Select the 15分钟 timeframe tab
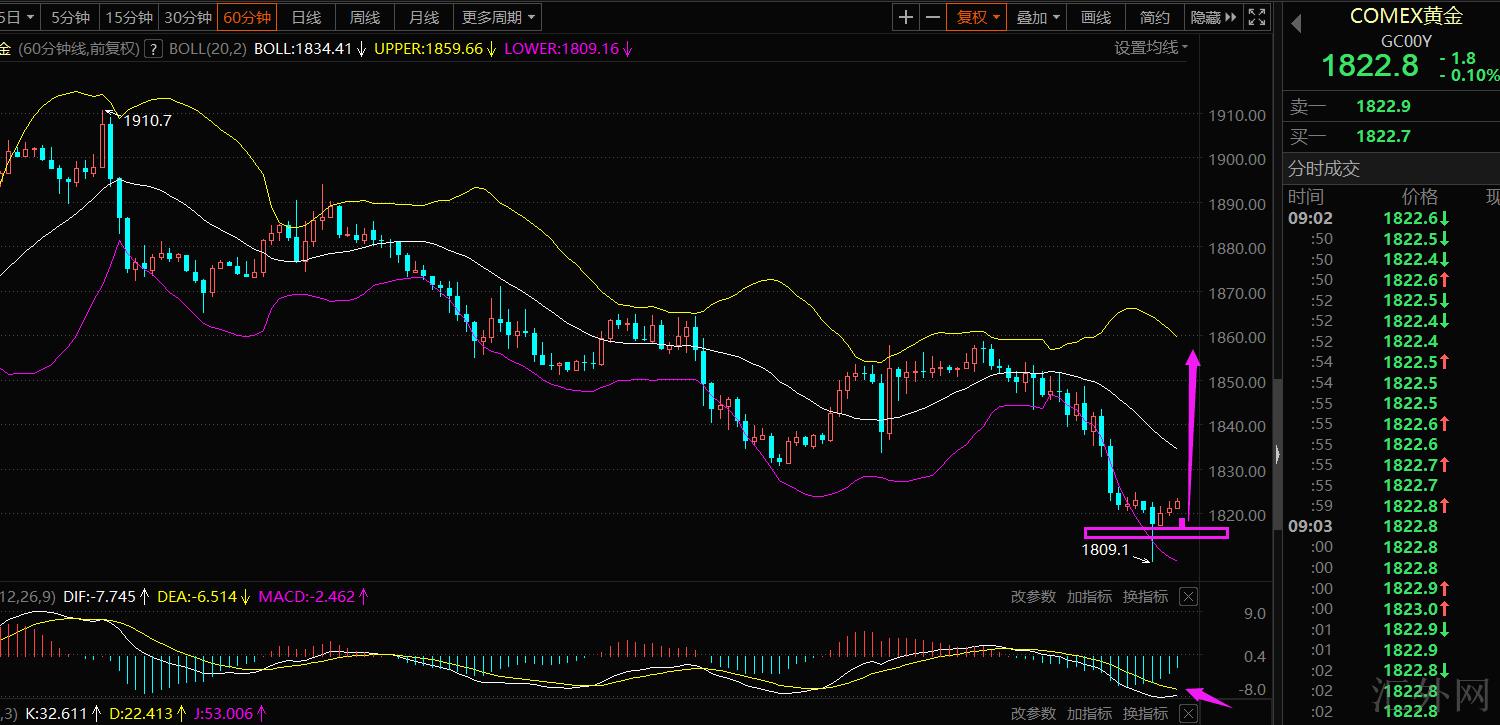The image size is (1500, 725). coord(129,17)
